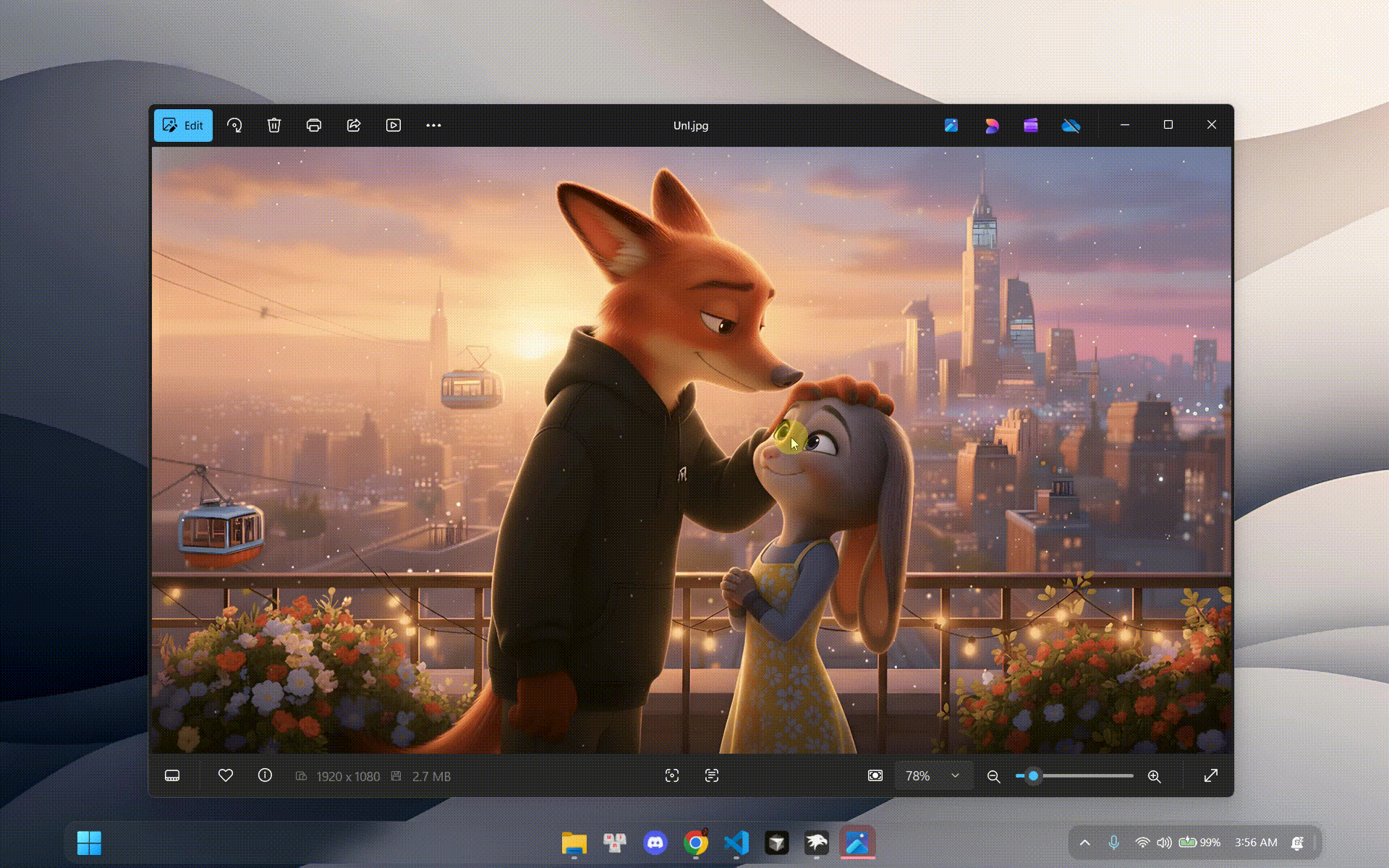Toggle the filmstrip view
Image resolution: width=1389 pixels, height=868 pixels.
(x=172, y=776)
